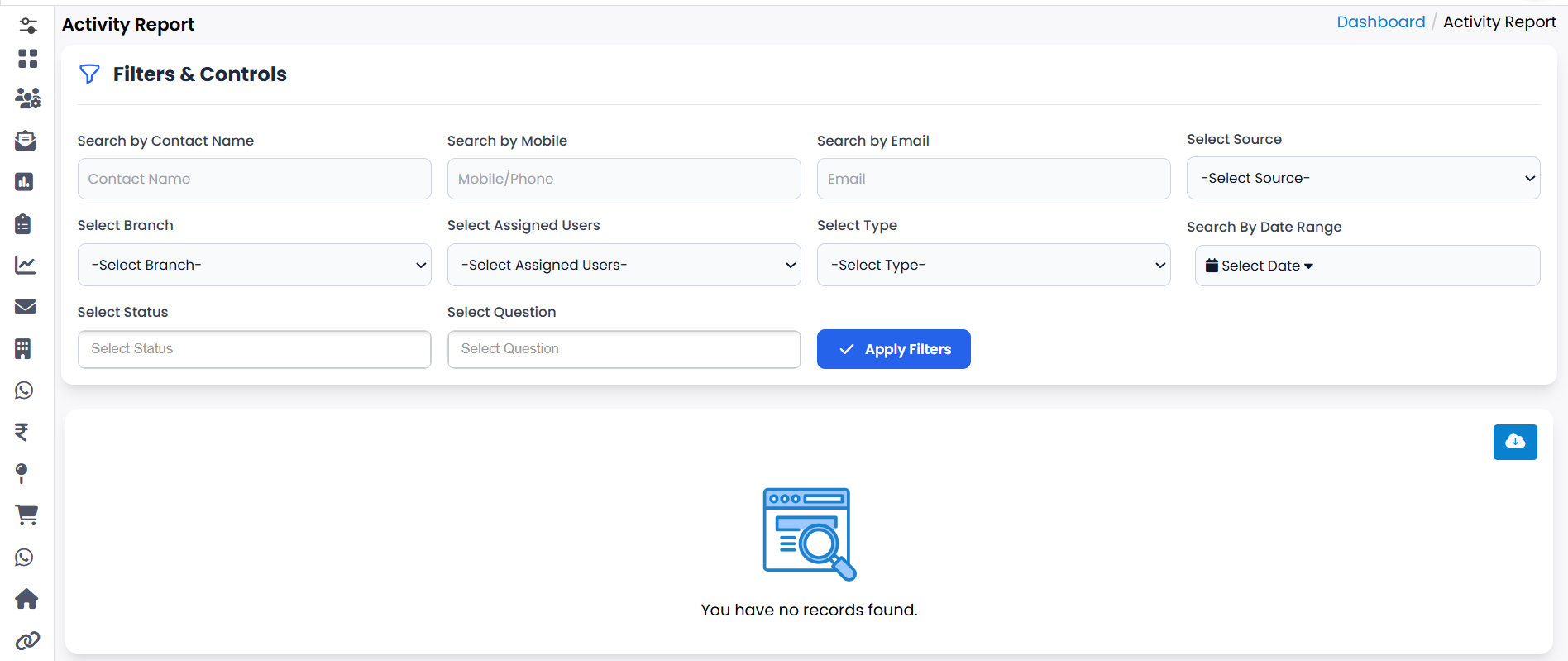1568x661 pixels.
Task: Focus the Contact Name search field
Action: coord(254,179)
